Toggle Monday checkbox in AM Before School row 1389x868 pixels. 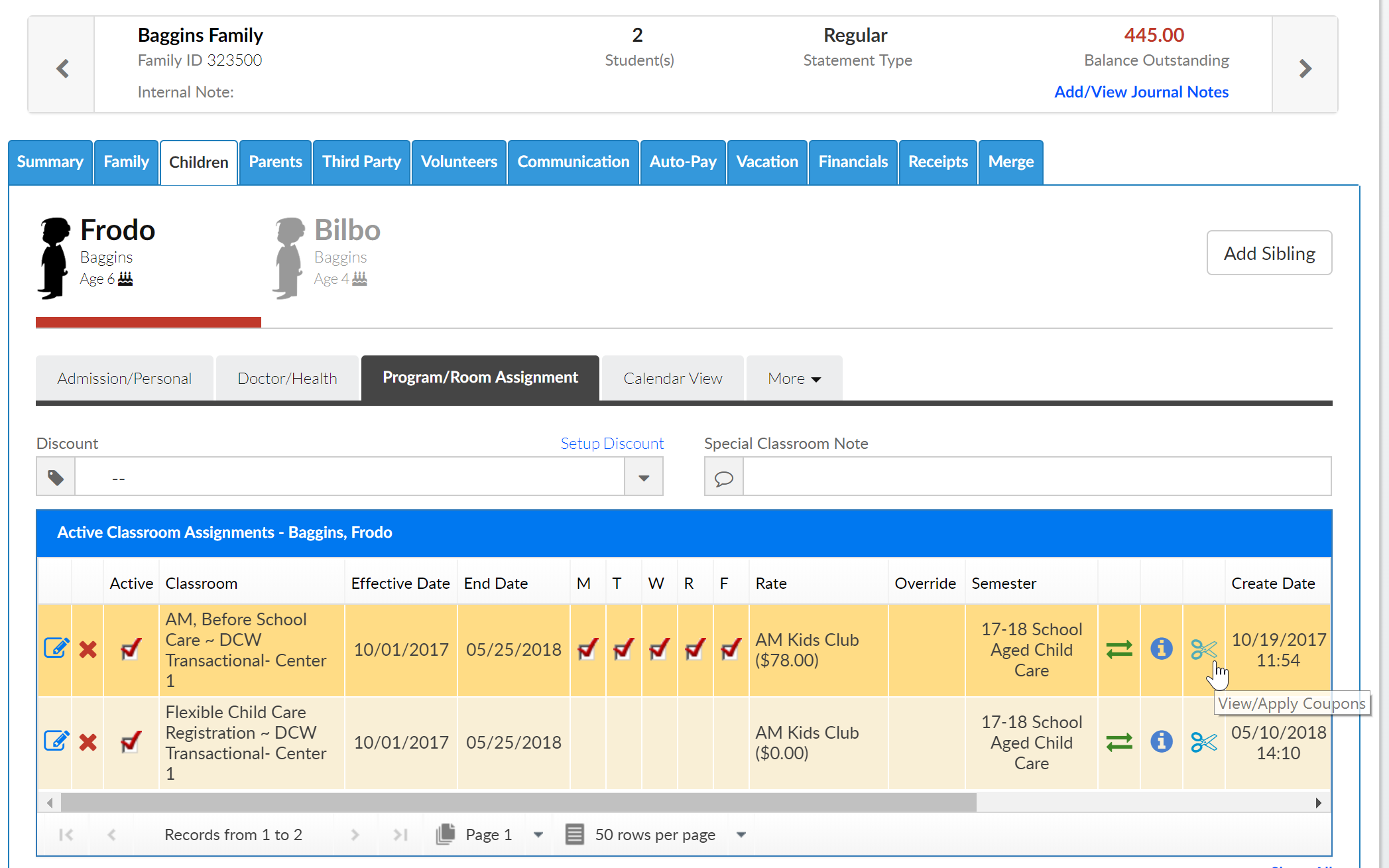587,649
